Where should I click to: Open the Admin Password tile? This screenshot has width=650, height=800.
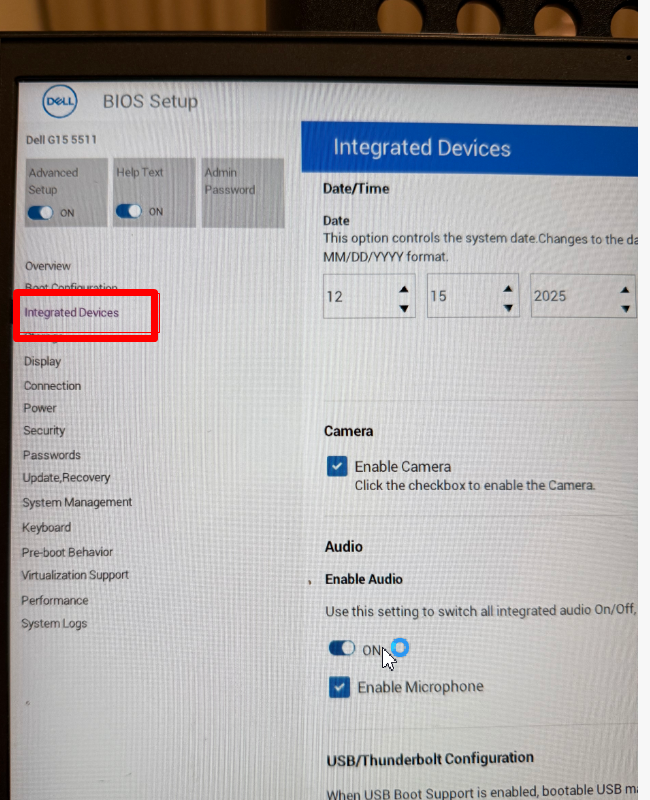[243, 192]
